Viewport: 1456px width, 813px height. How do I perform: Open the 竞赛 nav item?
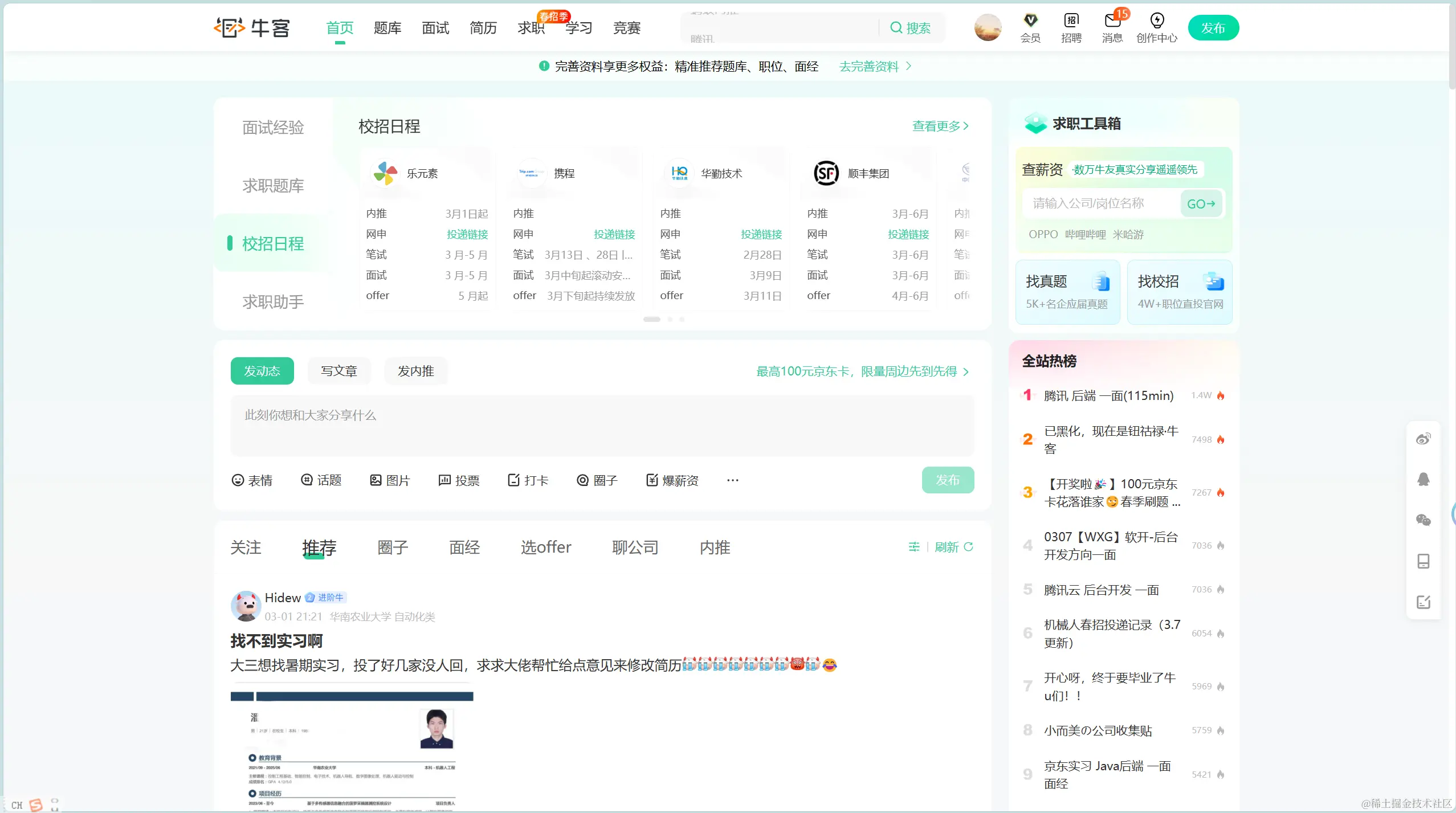tap(626, 28)
